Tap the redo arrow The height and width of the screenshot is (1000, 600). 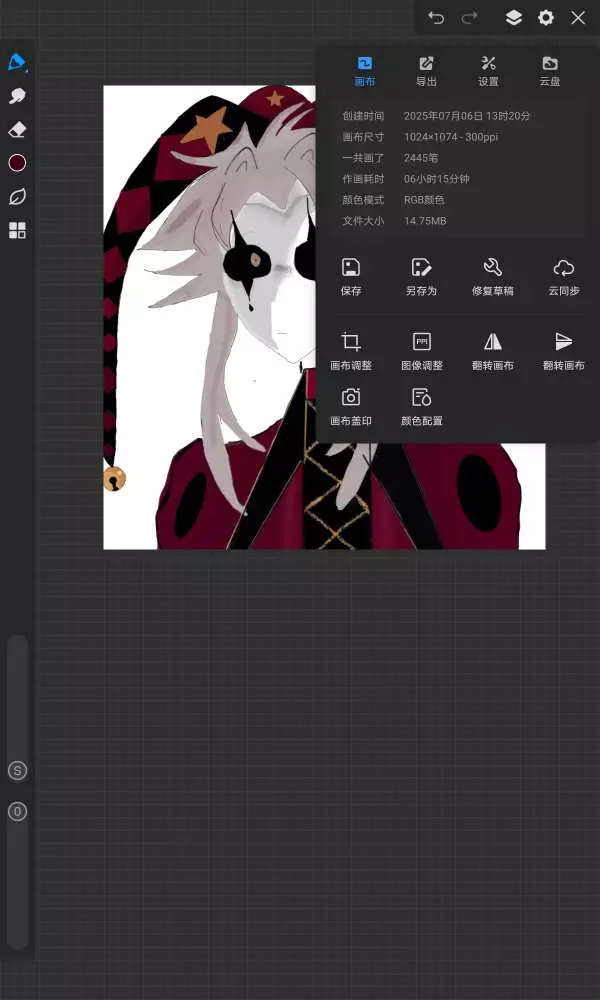(470, 18)
